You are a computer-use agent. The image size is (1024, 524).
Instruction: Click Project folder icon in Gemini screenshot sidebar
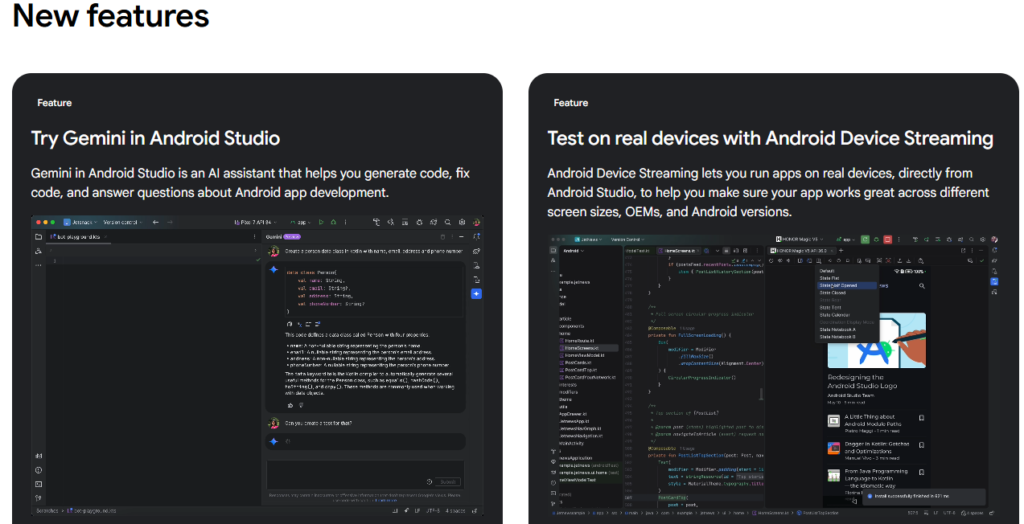pos(39,237)
